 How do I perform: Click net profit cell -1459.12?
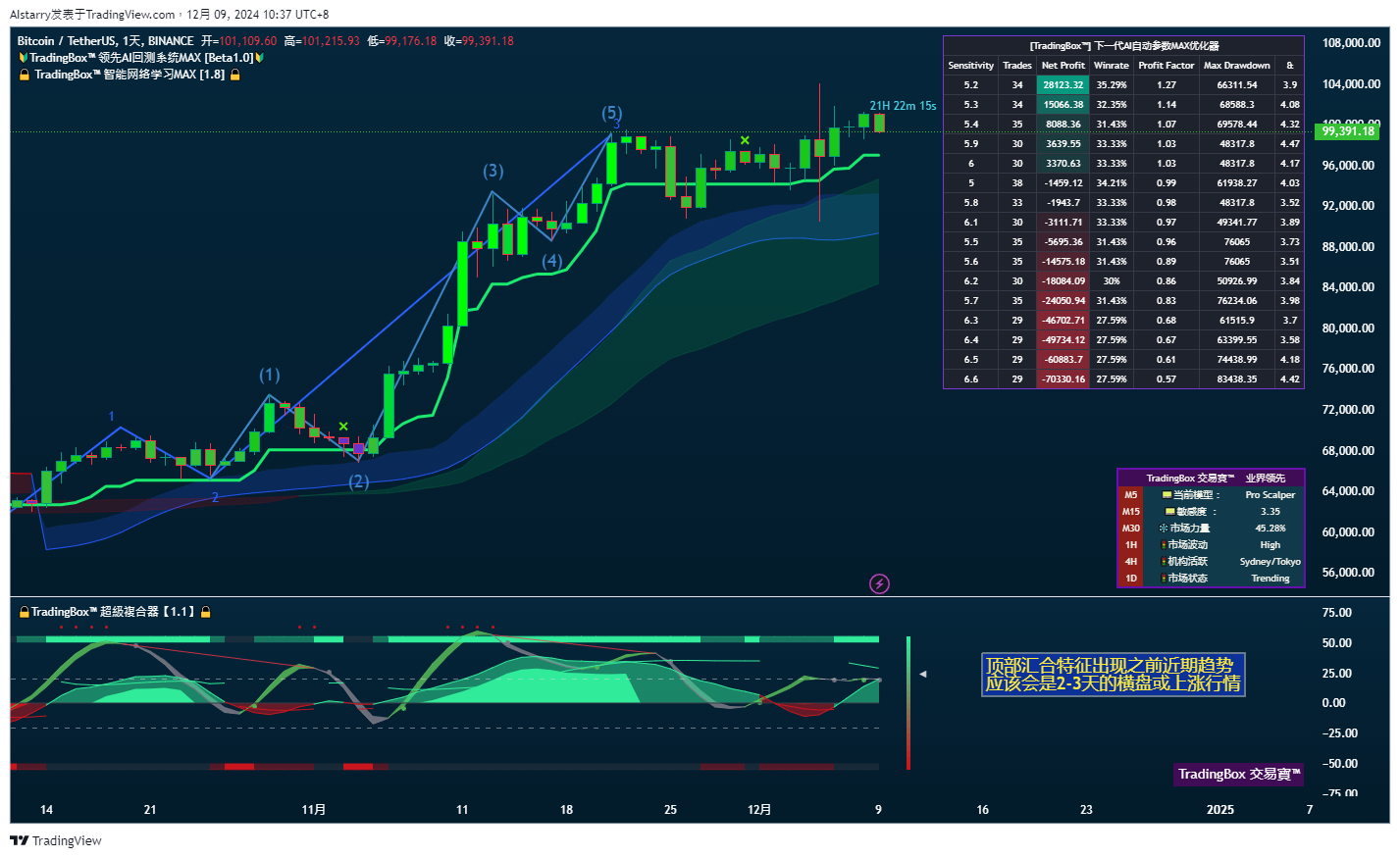coord(1063,183)
